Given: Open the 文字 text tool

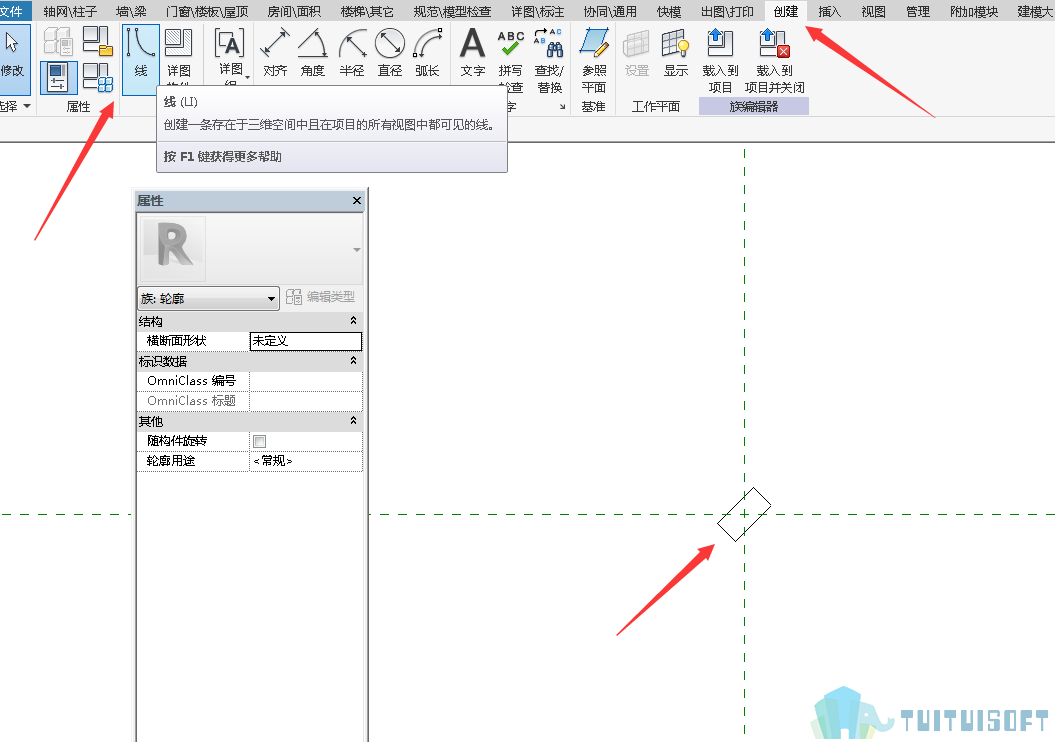Looking at the screenshot, I should click(472, 52).
